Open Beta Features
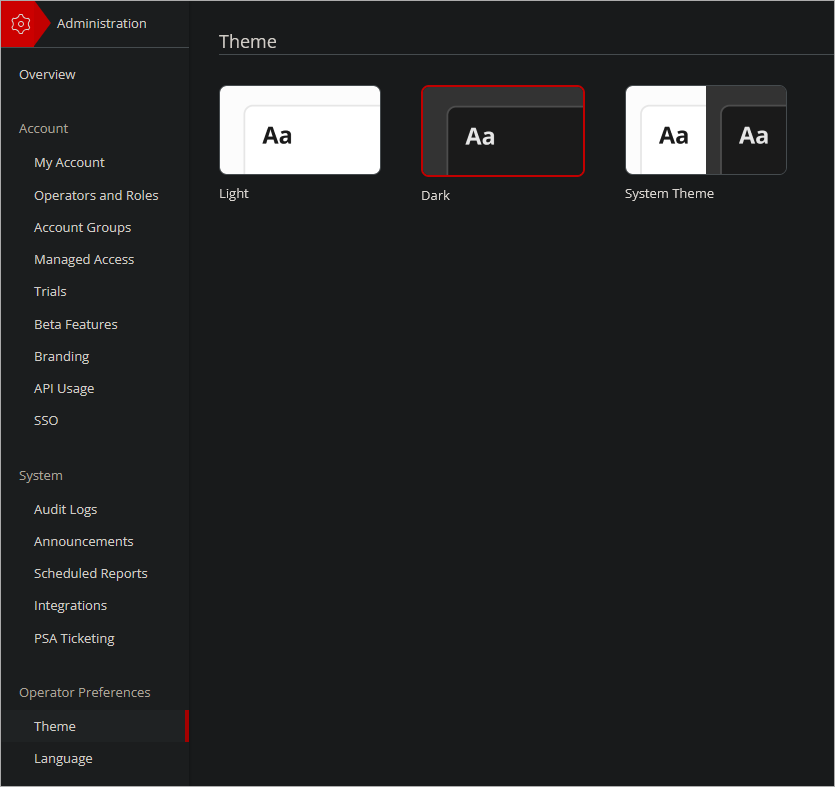This screenshot has height=787, width=835. [75, 324]
